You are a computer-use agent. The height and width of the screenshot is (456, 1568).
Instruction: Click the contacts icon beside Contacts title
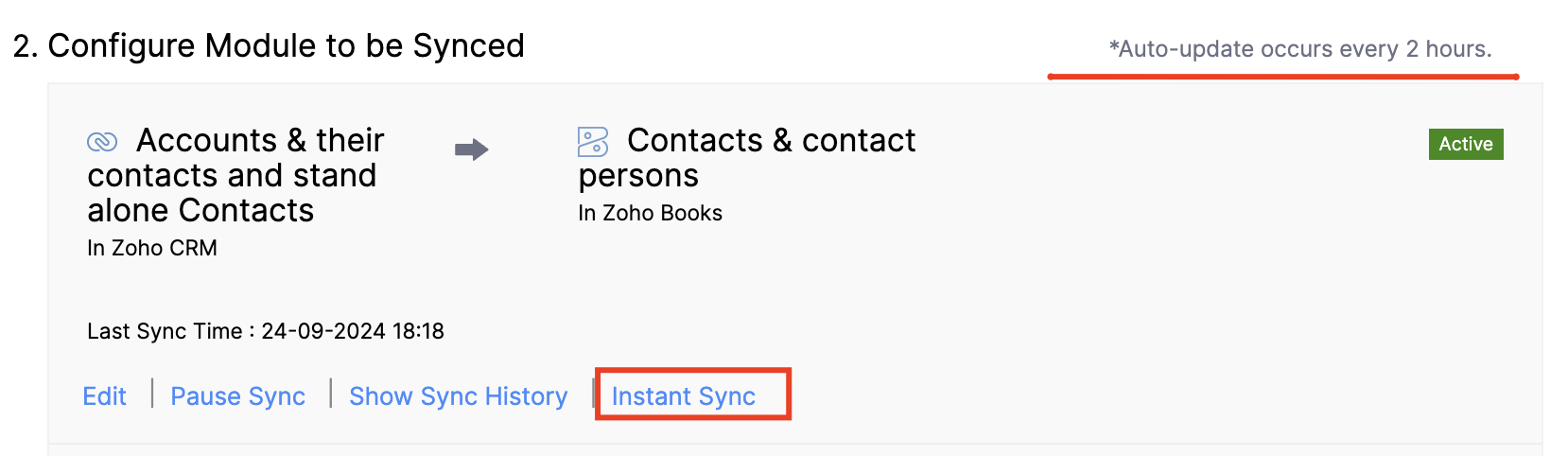(x=593, y=142)
